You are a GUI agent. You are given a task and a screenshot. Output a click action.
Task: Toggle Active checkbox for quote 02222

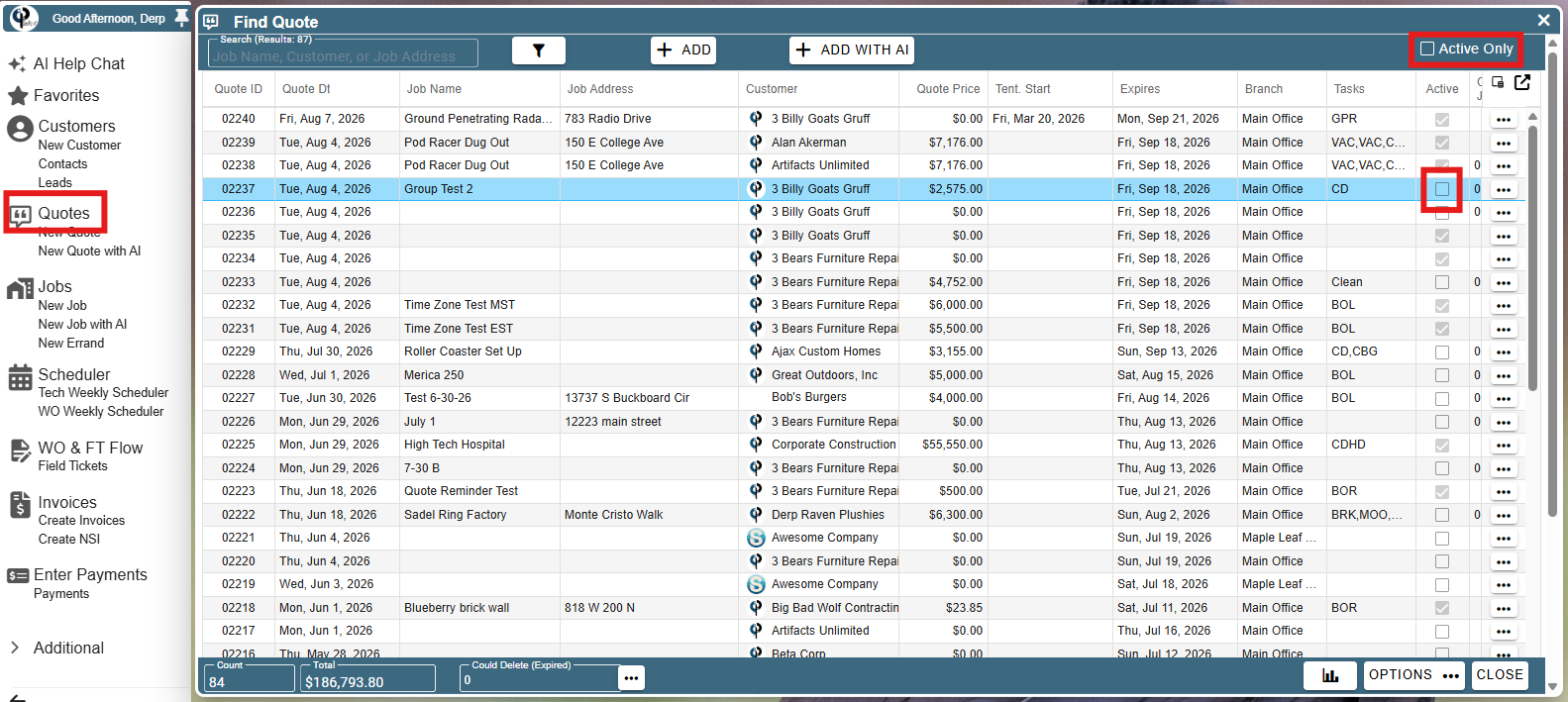pos(1442,515)
